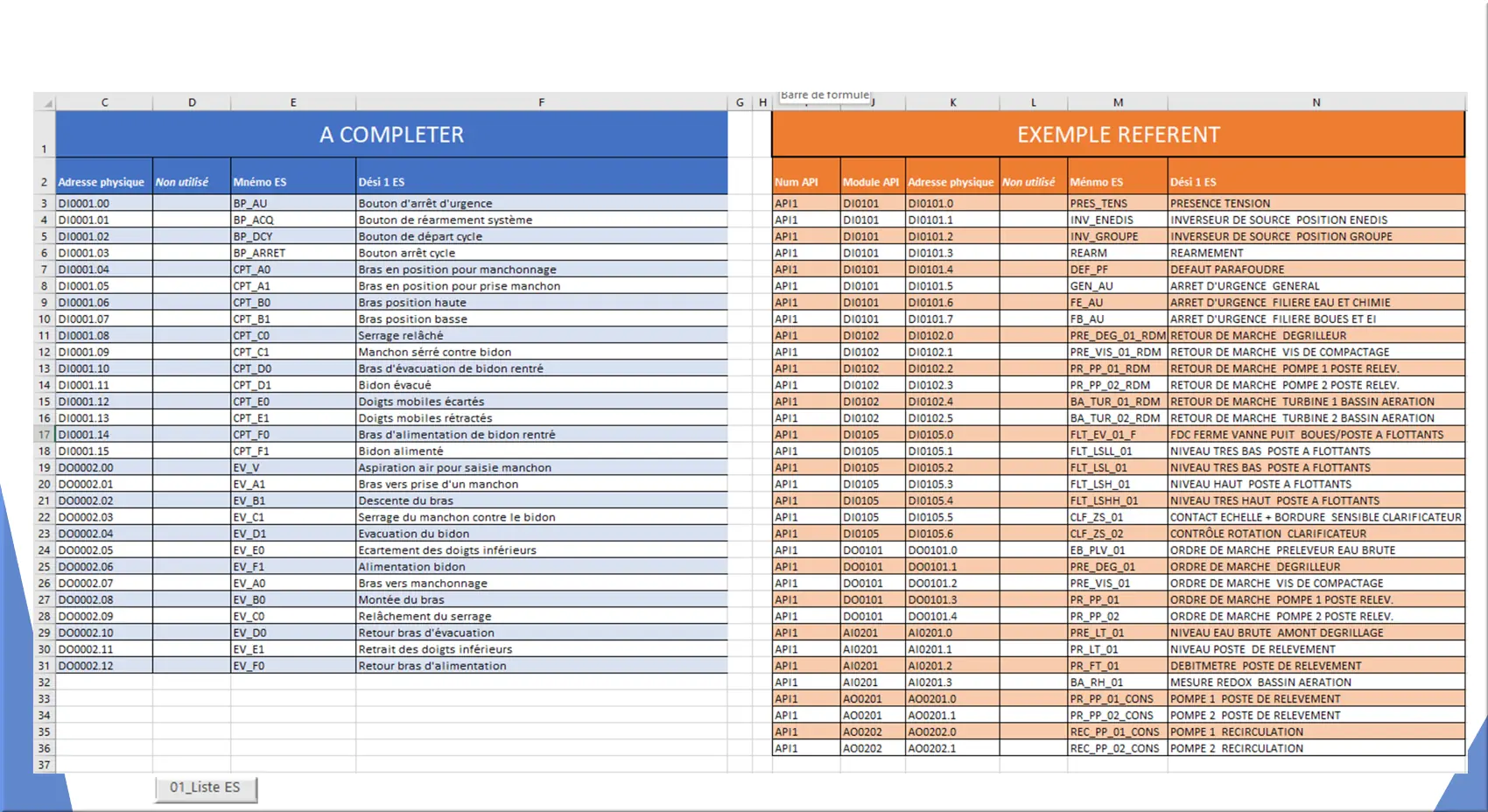Select the A COMPLETER merged title cell
Image resolution: width=1488 pixels, height=812 pixels.
pos(391,135)
